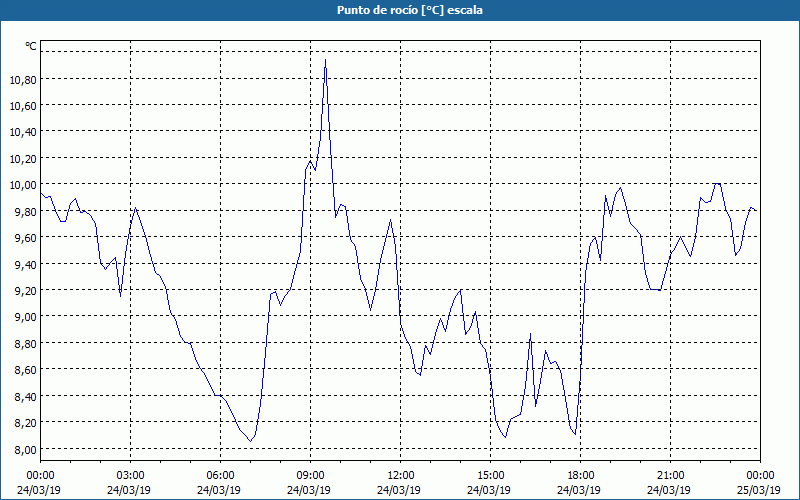
Task: Click the 8,40 y-axis value
Action: click(26, 396)
